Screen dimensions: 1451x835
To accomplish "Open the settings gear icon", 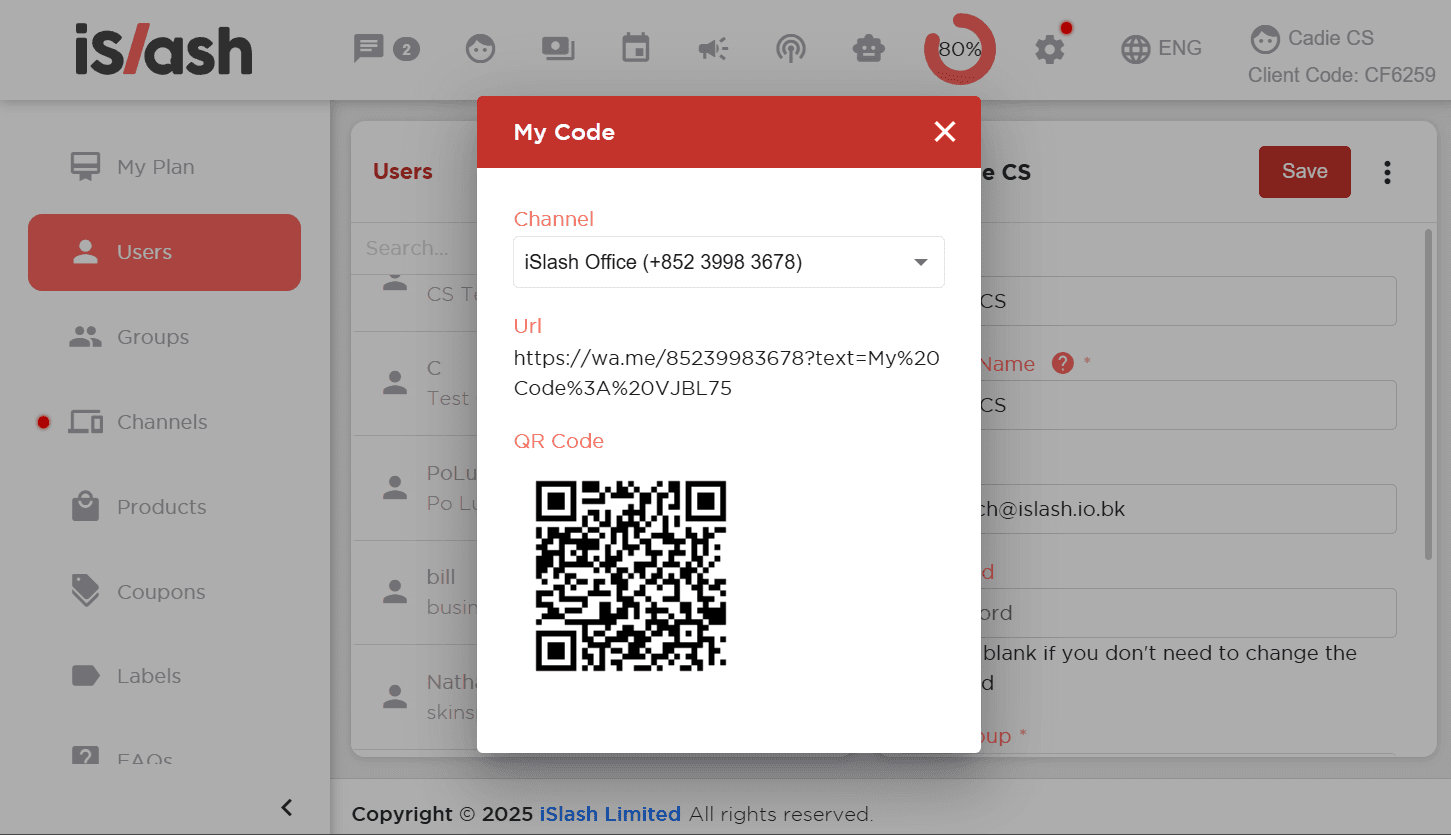I will click(1049, 48).
